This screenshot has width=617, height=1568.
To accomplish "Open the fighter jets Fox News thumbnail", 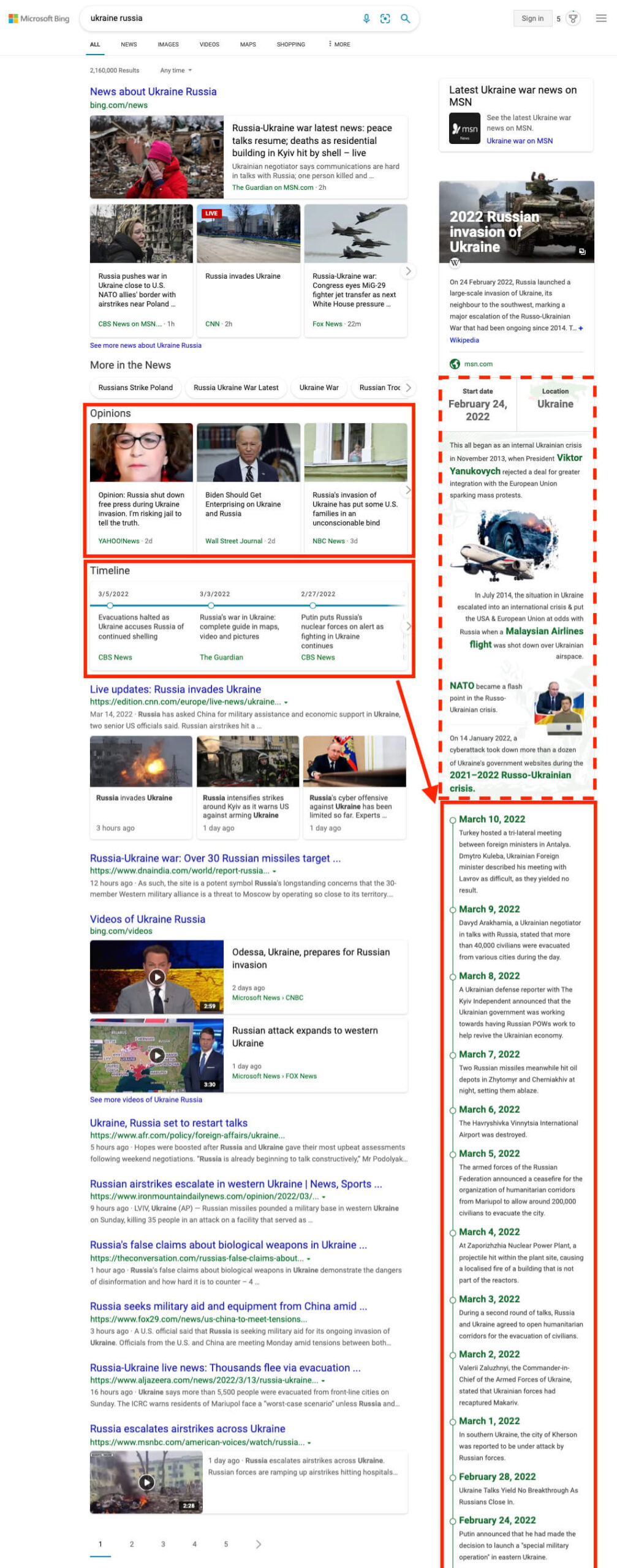I will (x=355, y=233).
